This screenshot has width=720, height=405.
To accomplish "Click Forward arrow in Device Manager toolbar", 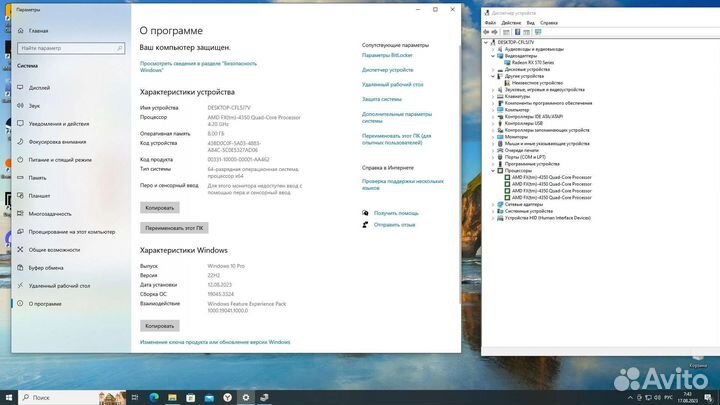I will [x=495, y=32].
